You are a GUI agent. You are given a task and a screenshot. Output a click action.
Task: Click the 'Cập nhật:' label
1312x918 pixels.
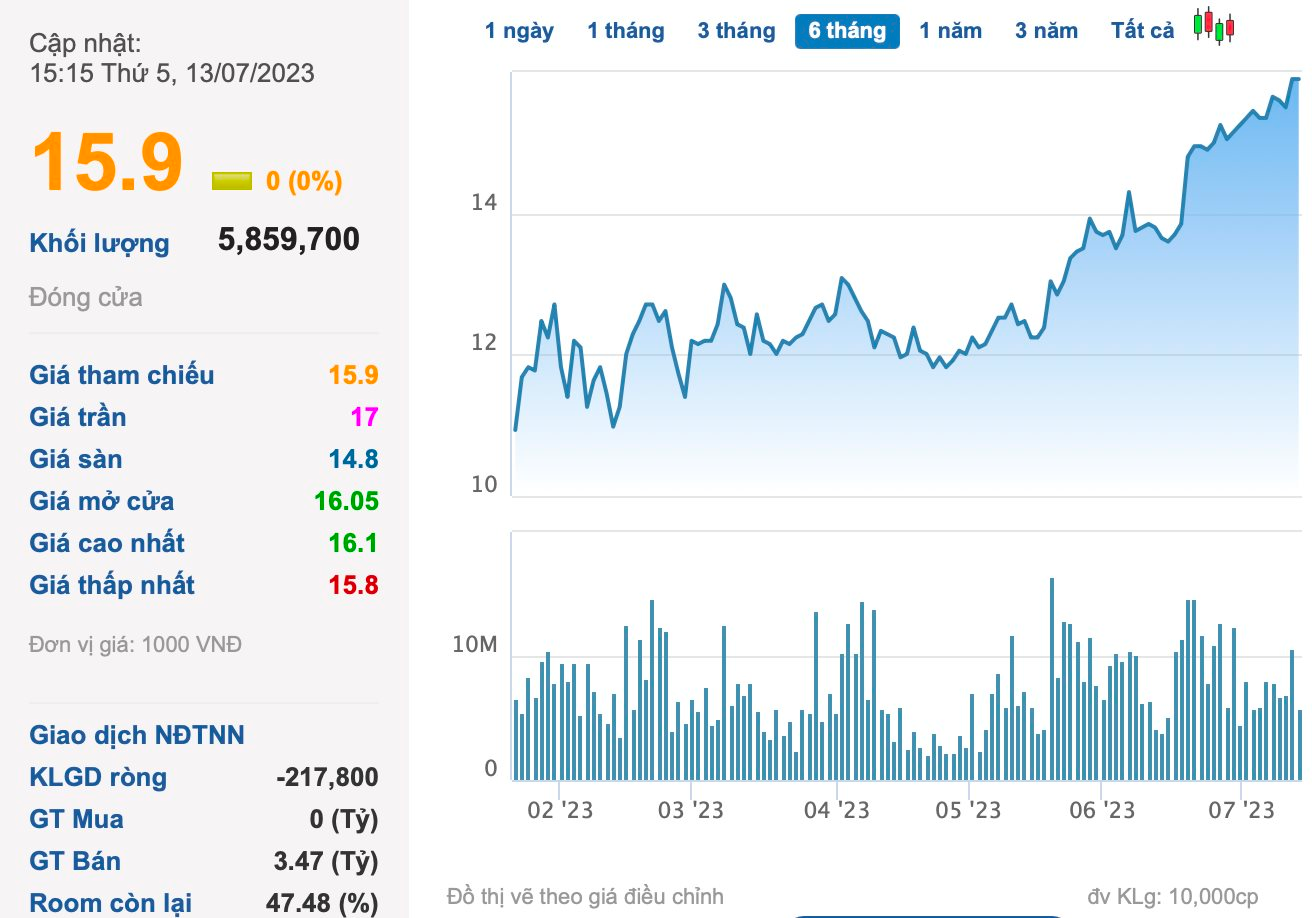pyautogui.click(x=85, y=43)
